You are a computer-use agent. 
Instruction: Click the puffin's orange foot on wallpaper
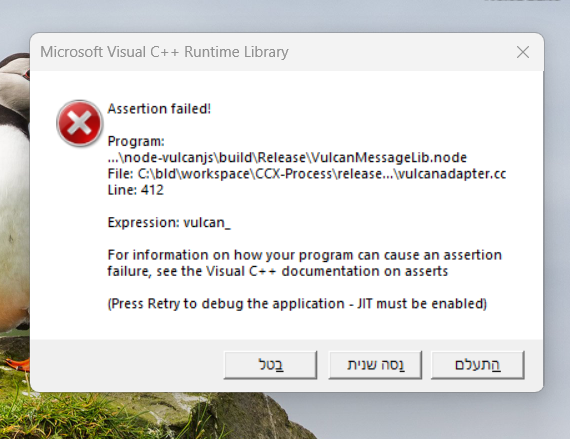[19, 364]
